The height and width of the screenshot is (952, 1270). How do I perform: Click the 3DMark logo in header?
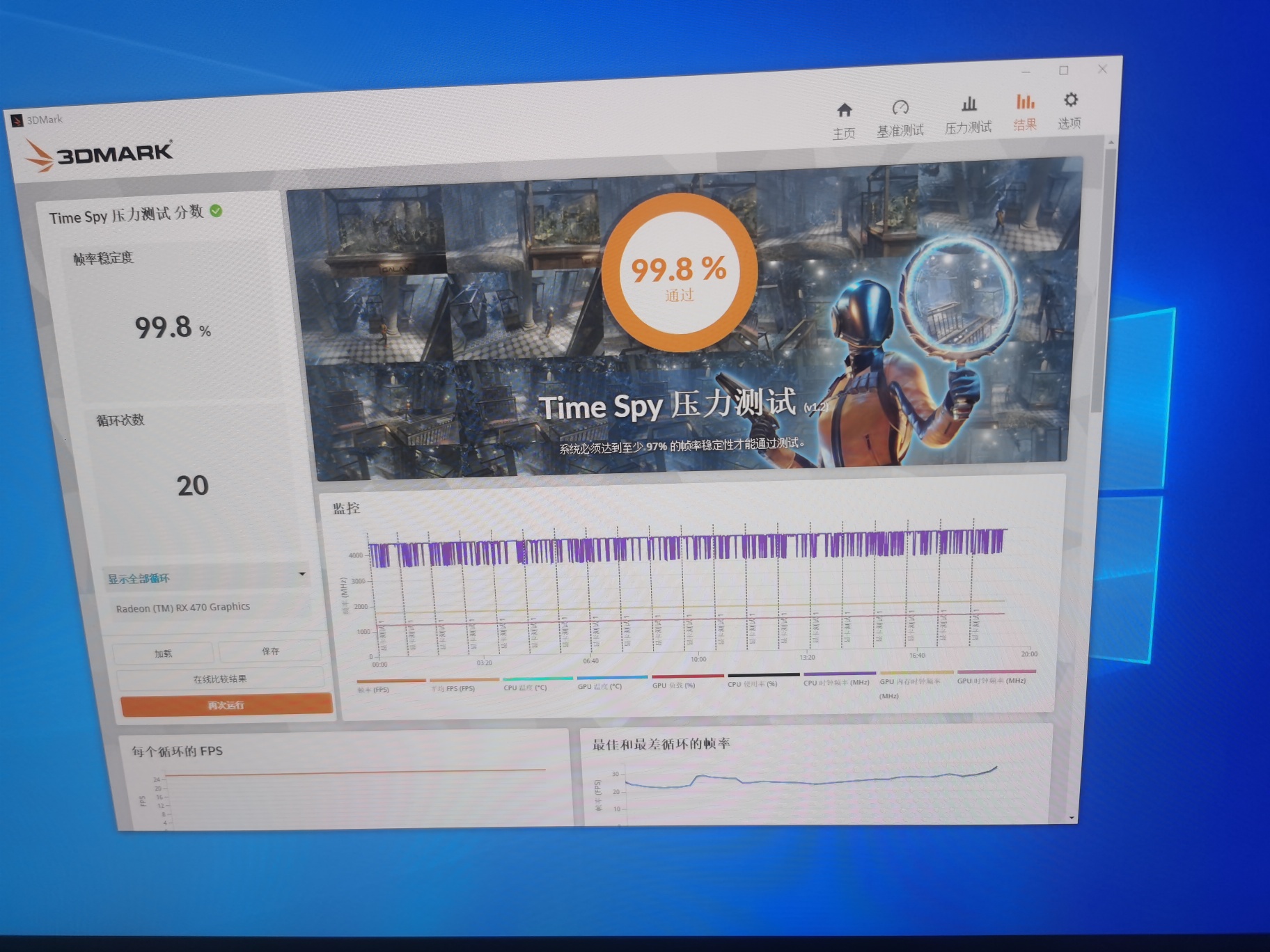[99, 154]
